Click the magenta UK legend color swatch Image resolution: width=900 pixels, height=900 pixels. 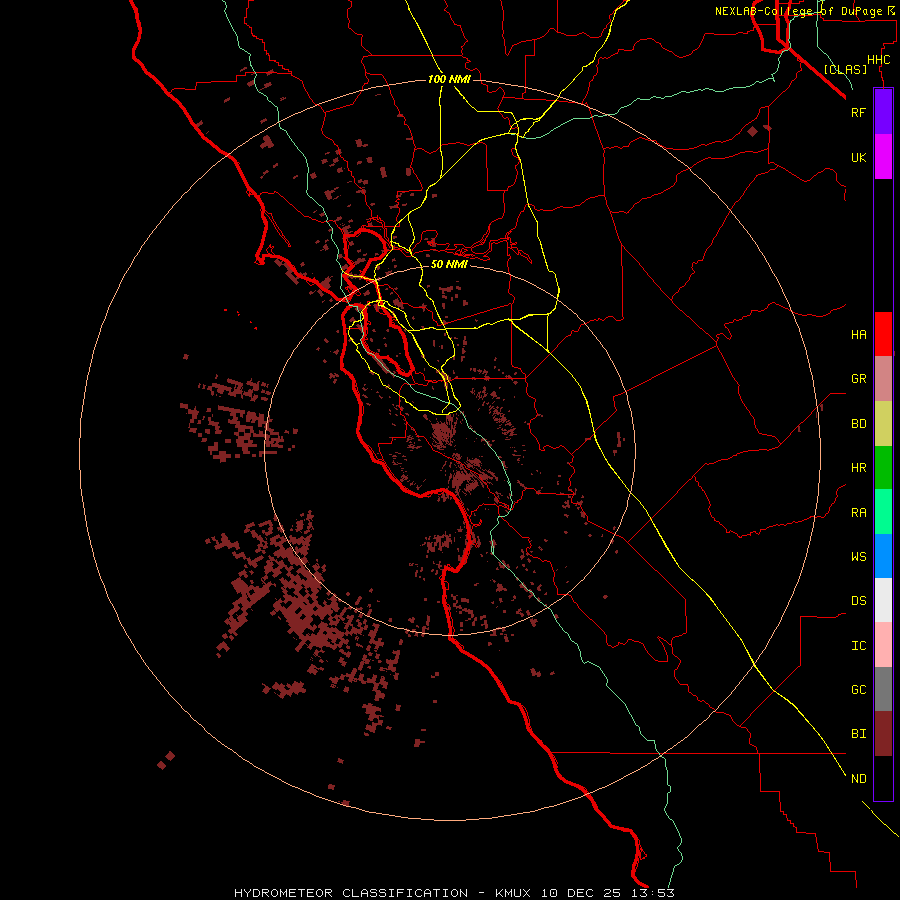click(883, 157)
